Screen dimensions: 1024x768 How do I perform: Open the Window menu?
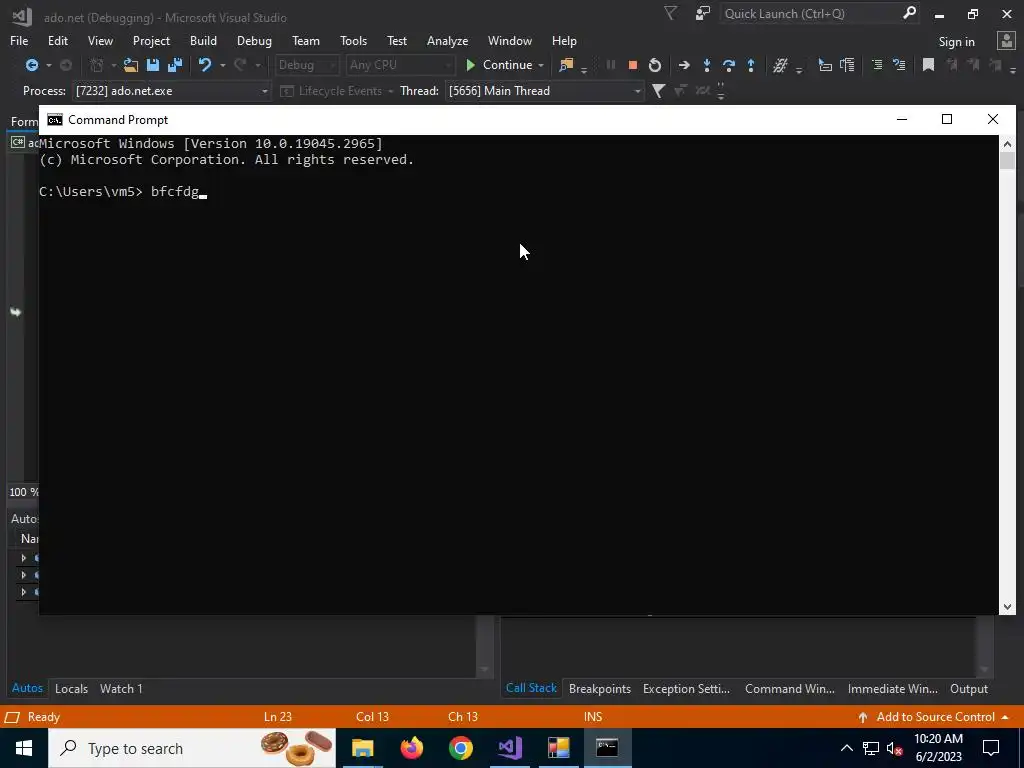pos(509,40)
